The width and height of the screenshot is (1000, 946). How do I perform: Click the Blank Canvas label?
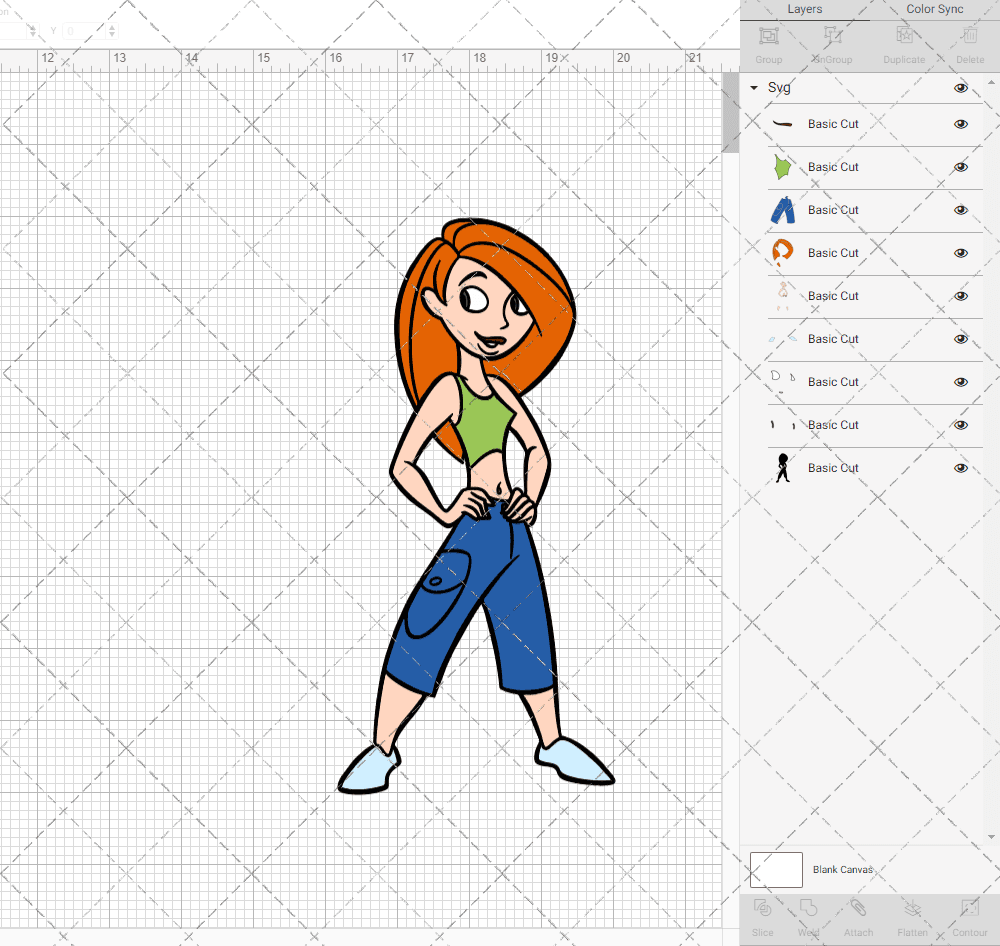point(842,870)
